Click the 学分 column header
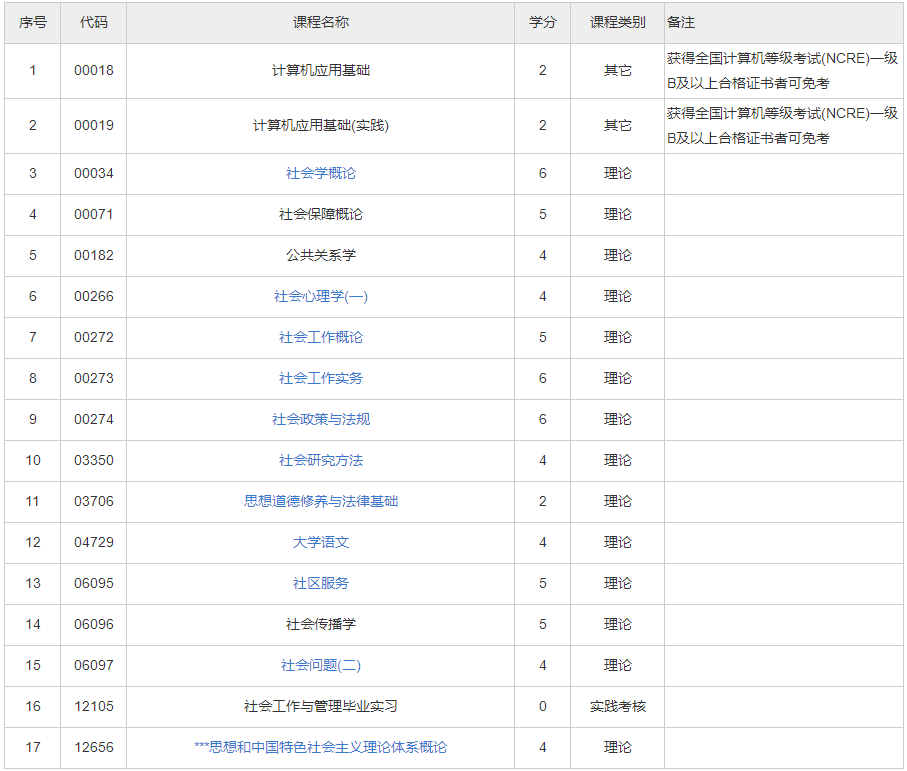 (542, 22)
